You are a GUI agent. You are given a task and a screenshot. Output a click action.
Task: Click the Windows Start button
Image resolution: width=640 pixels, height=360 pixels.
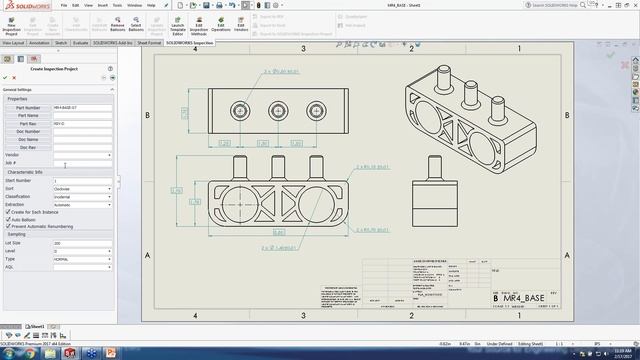(x=9, y=353)
